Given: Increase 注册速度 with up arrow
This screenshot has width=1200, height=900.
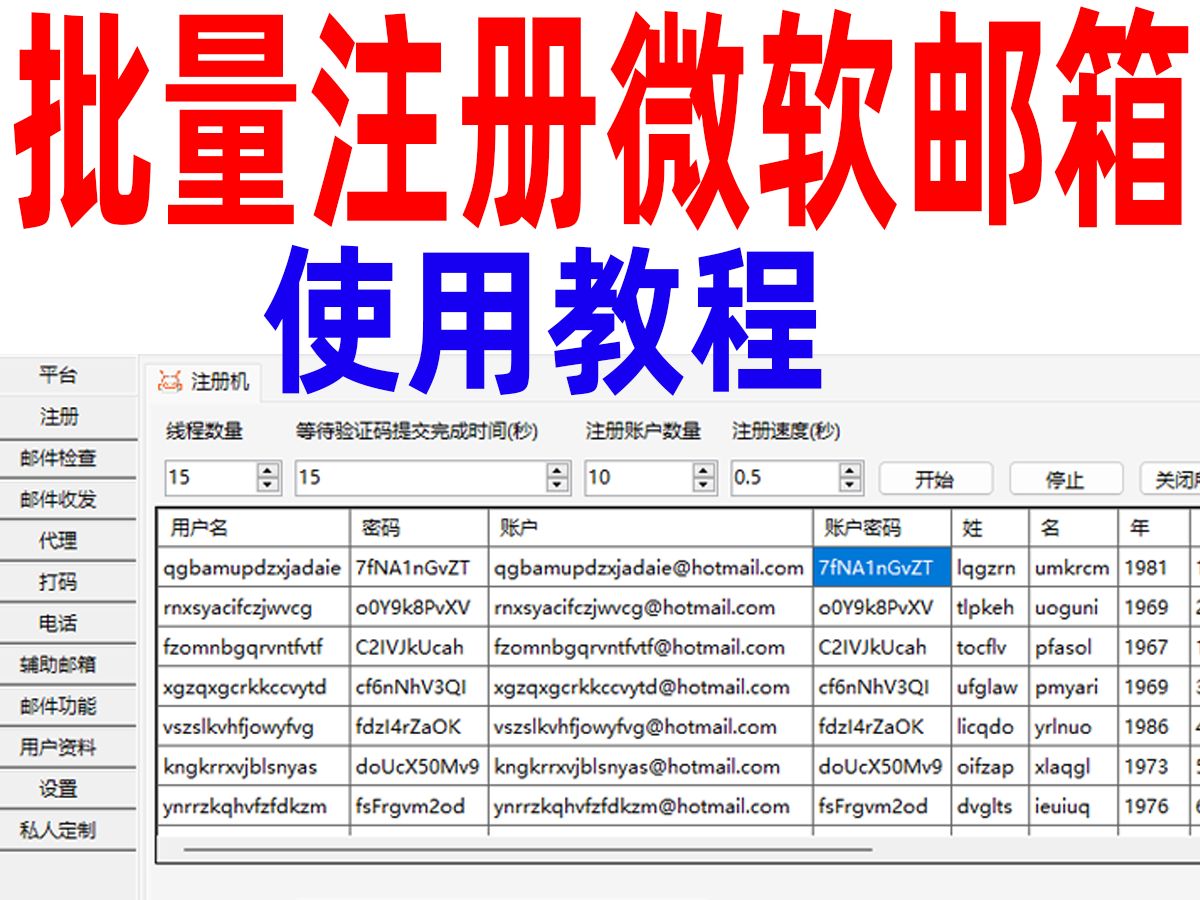Looking at the screenshot, I should click(851, 470).
